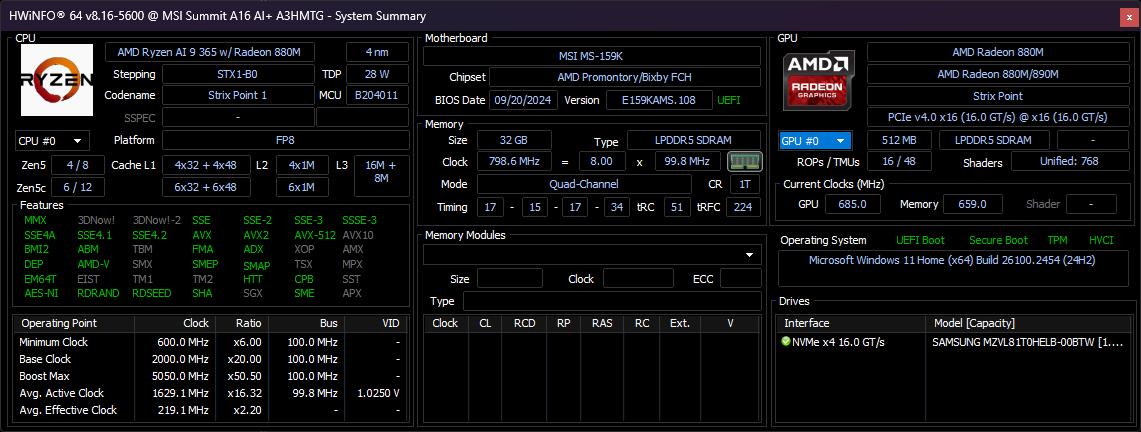Click the BIOS version E159KAMS.108
The image size is (1141, 432).
[659, 100]
